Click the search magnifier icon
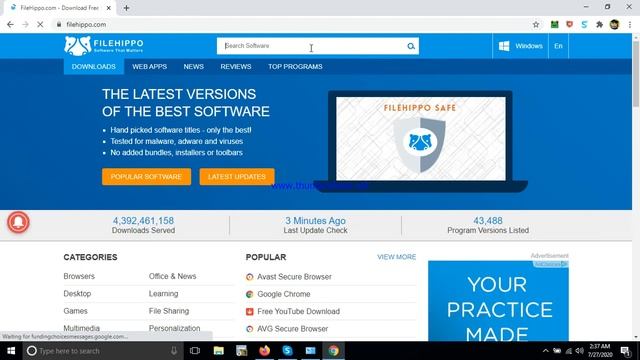The height and width of the screenshot is (360, 640). [x=411, y=46]
